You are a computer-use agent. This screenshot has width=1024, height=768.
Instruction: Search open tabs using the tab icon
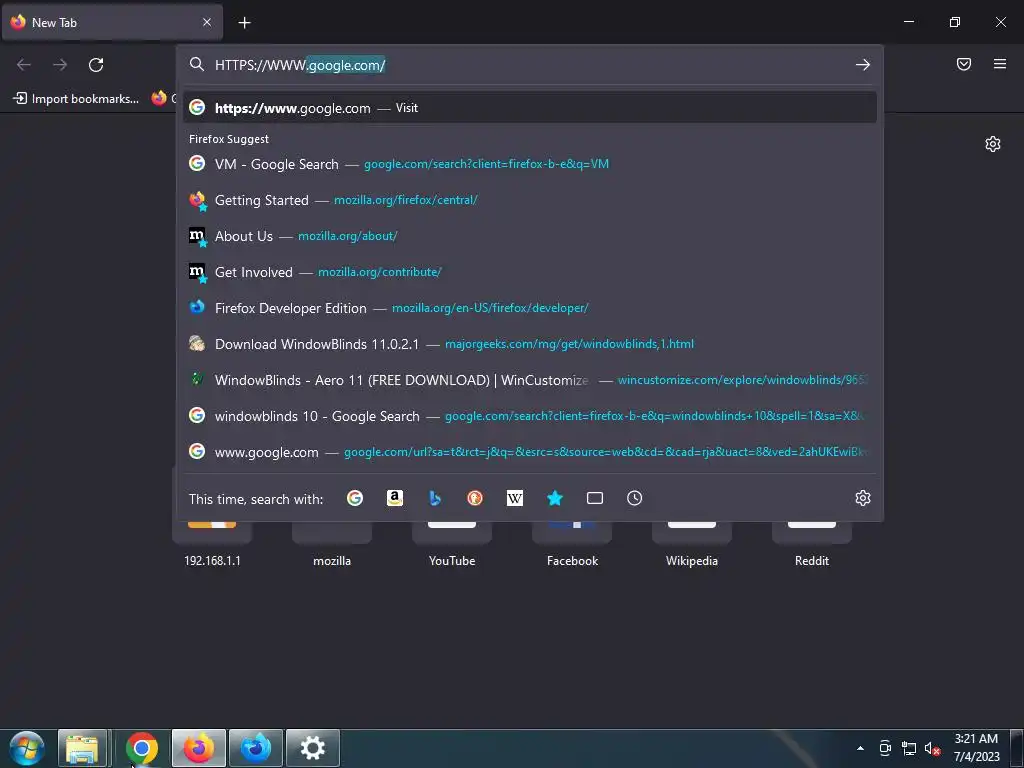(x=595, y=498)
